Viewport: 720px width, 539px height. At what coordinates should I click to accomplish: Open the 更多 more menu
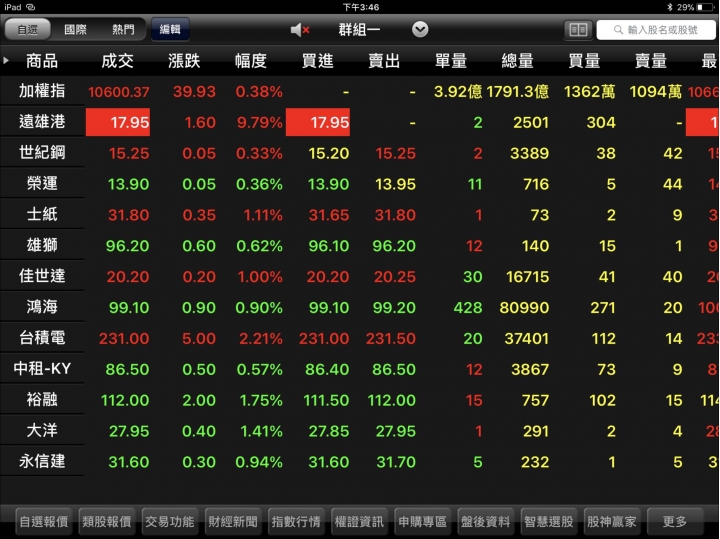675,522
